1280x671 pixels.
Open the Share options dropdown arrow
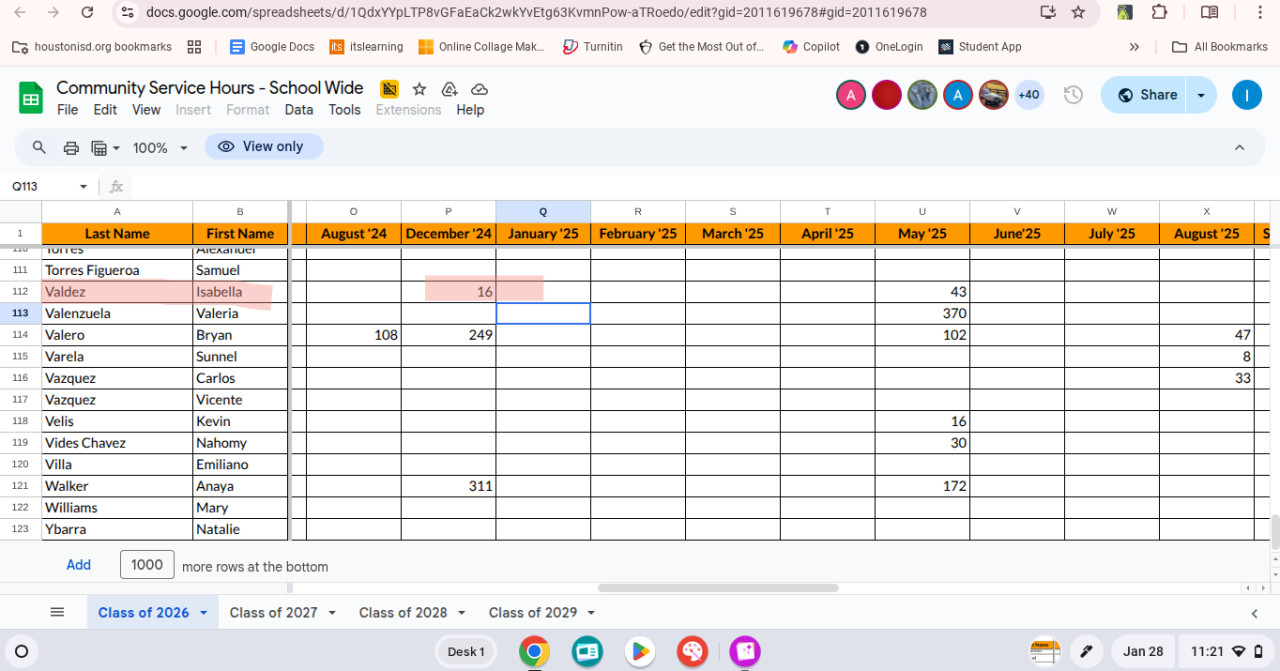[x=1202, y=95]
